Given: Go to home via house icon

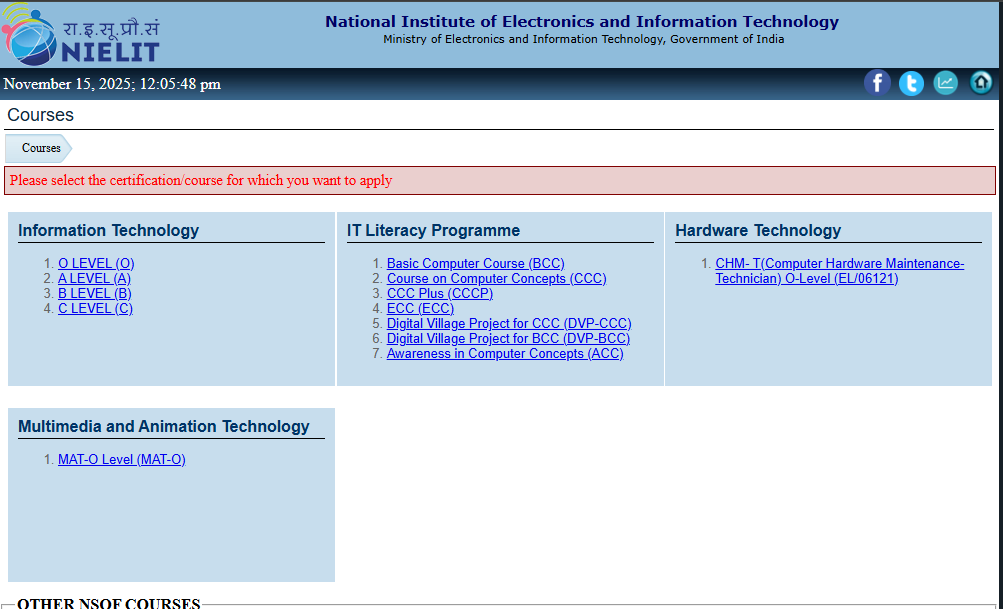Looking at the screenshot, I should click(981, 83).
